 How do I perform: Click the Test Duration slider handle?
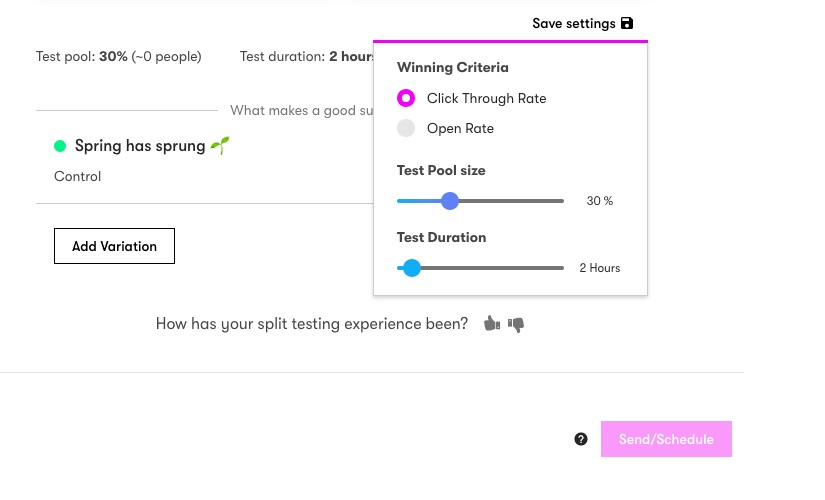411,268
